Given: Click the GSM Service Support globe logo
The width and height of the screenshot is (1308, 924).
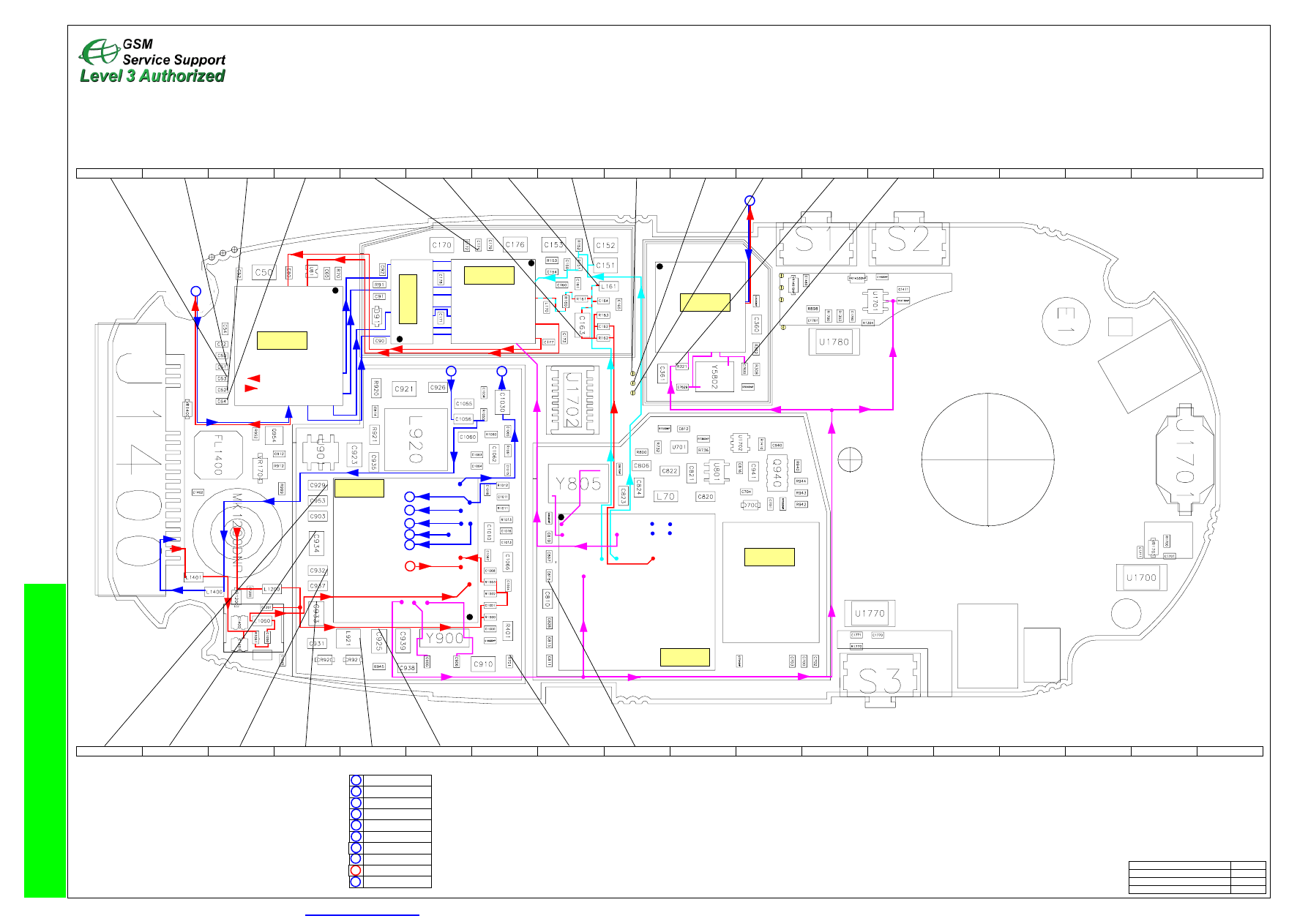Looking at the screenshot, I should [98, 52].
